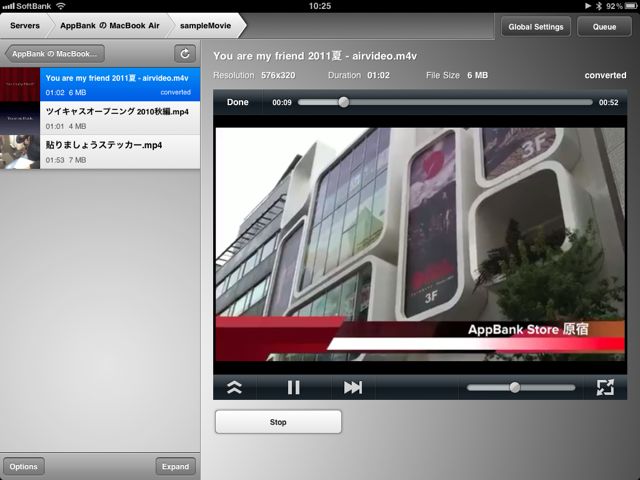
Task: Click the Resolution 576x320 value
Action: (278, 76)
